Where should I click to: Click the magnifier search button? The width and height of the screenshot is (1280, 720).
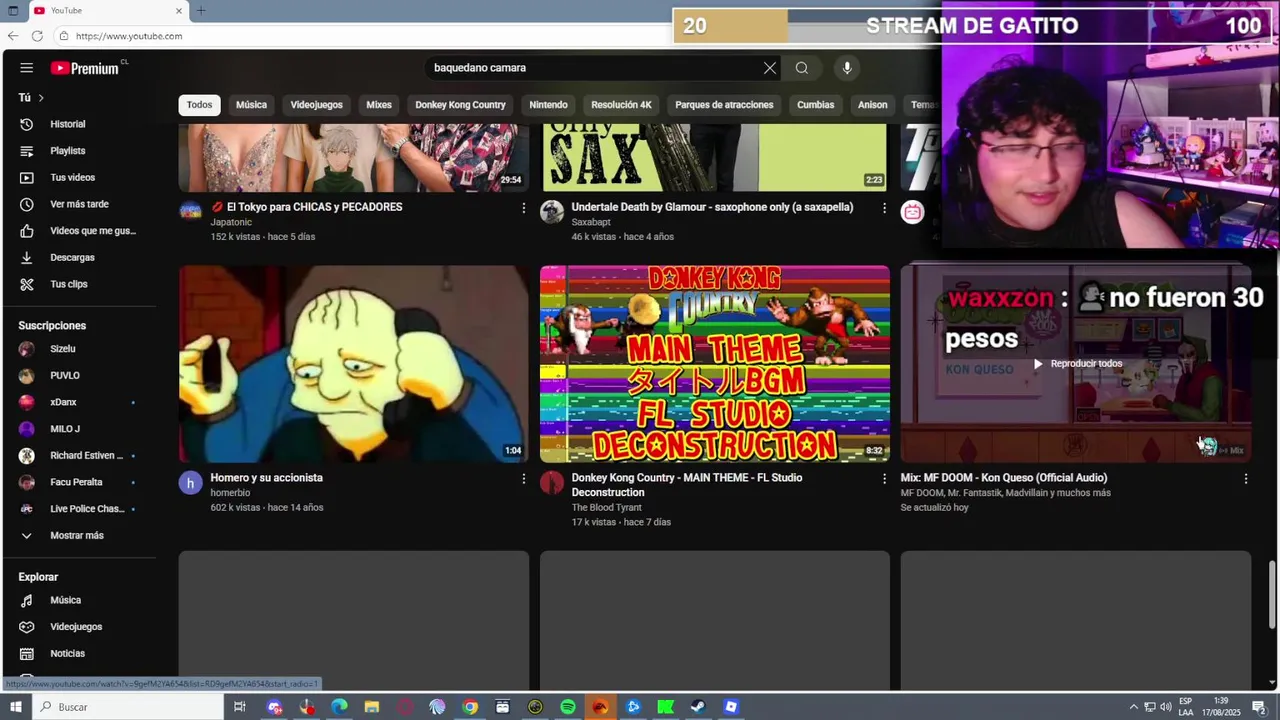click(x=801, y=68)
